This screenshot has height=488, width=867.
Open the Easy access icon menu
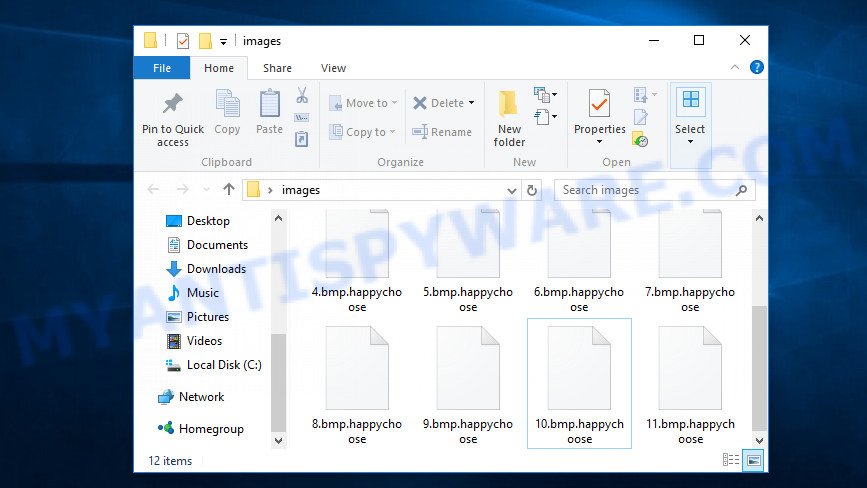click(545, 117)
